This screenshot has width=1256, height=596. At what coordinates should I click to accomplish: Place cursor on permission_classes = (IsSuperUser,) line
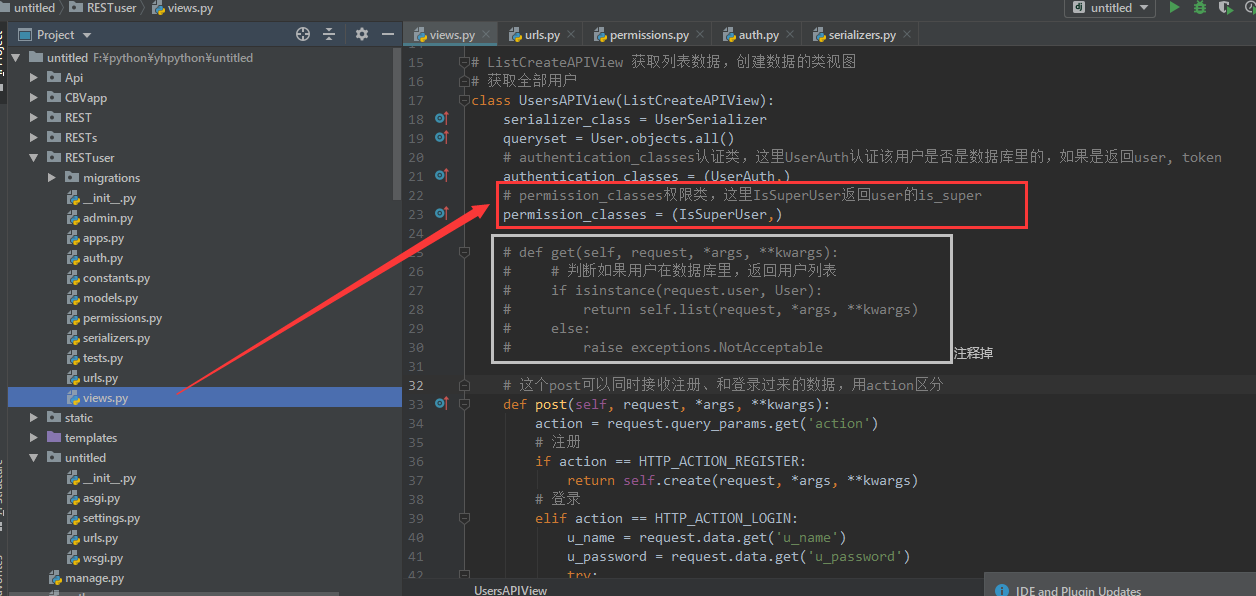point(642,214)
